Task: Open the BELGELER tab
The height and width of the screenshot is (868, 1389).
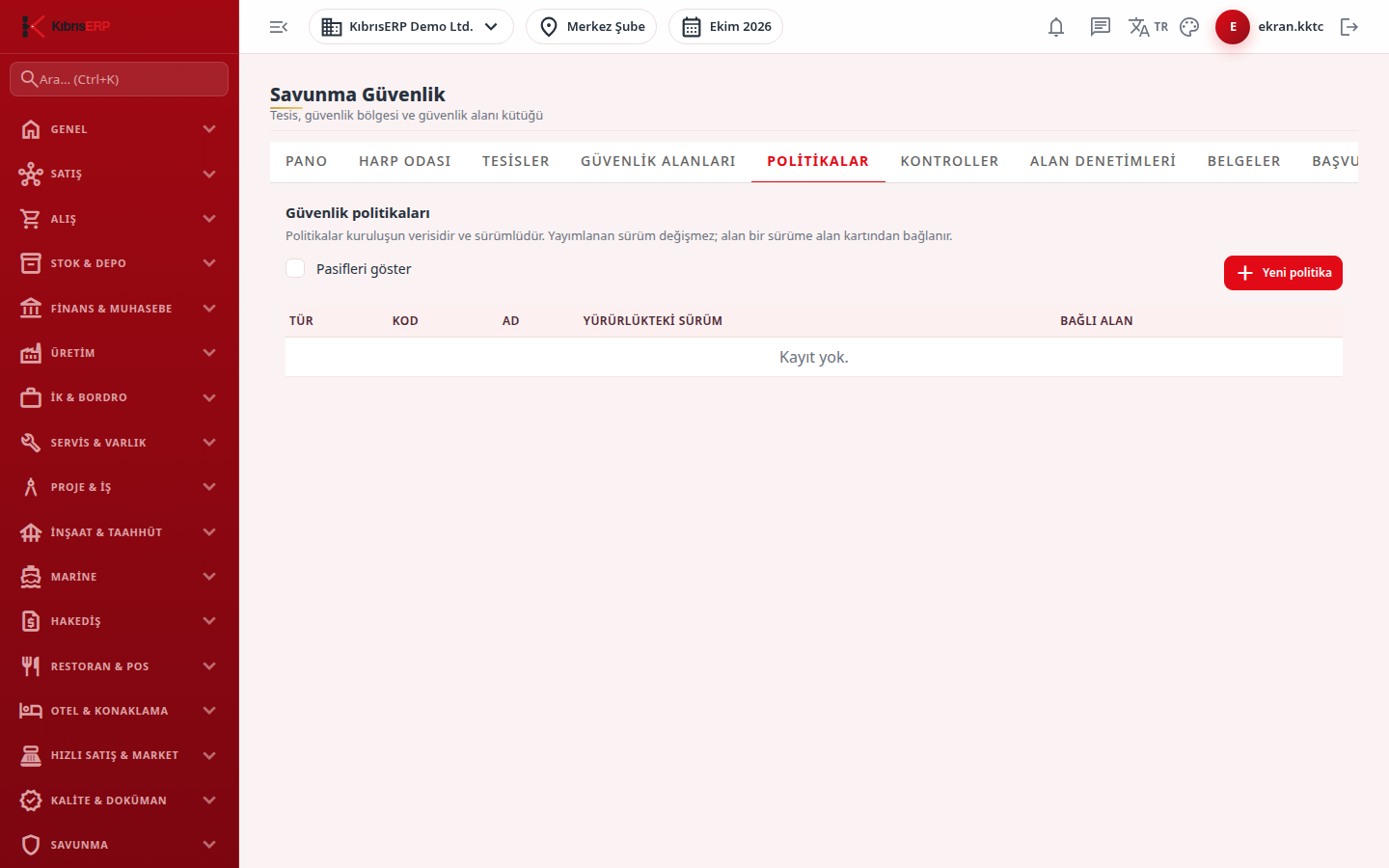Action: coord(1244,161)
